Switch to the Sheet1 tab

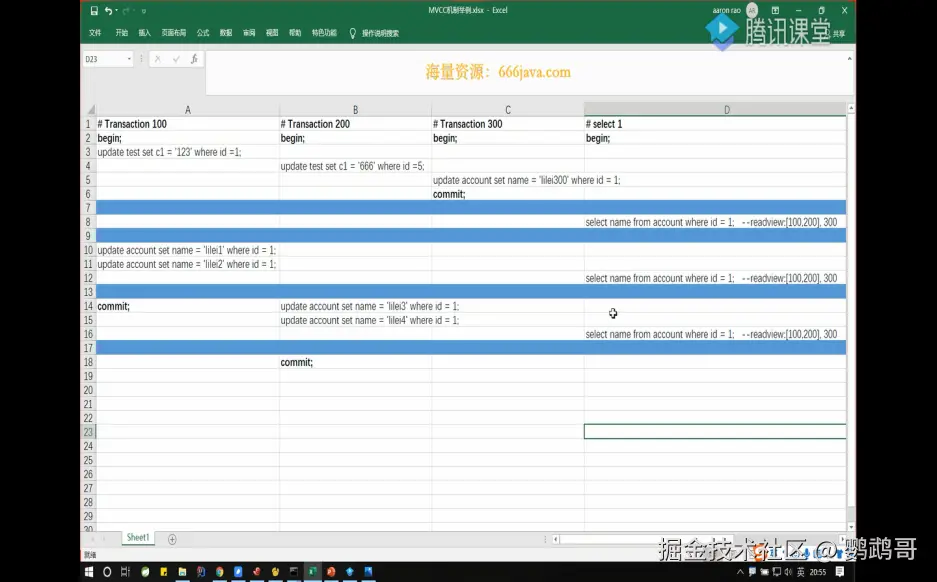click(x=138, y=538)
